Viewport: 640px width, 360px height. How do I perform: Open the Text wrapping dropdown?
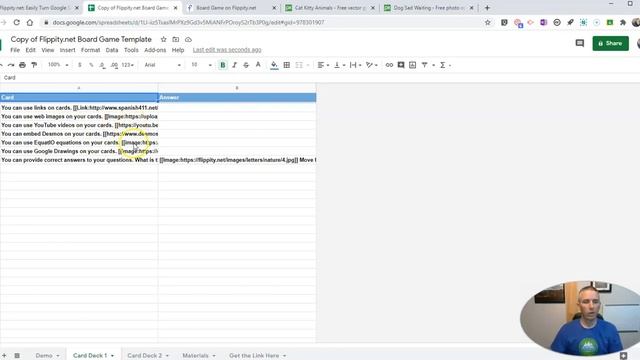coord(356,65)
